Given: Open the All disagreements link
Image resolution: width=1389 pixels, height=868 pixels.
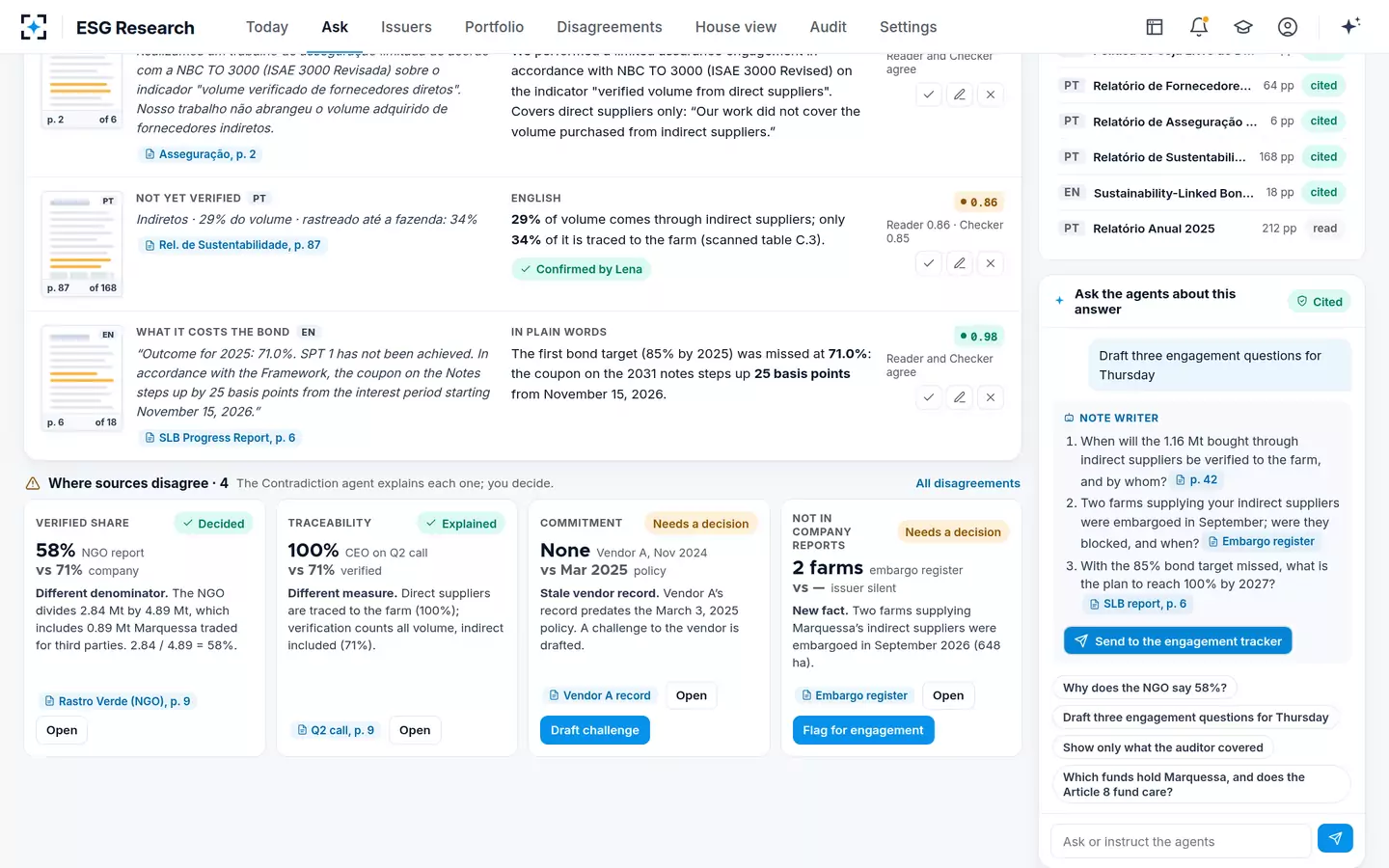Looking at the screenshot, I should click(967, 483).
